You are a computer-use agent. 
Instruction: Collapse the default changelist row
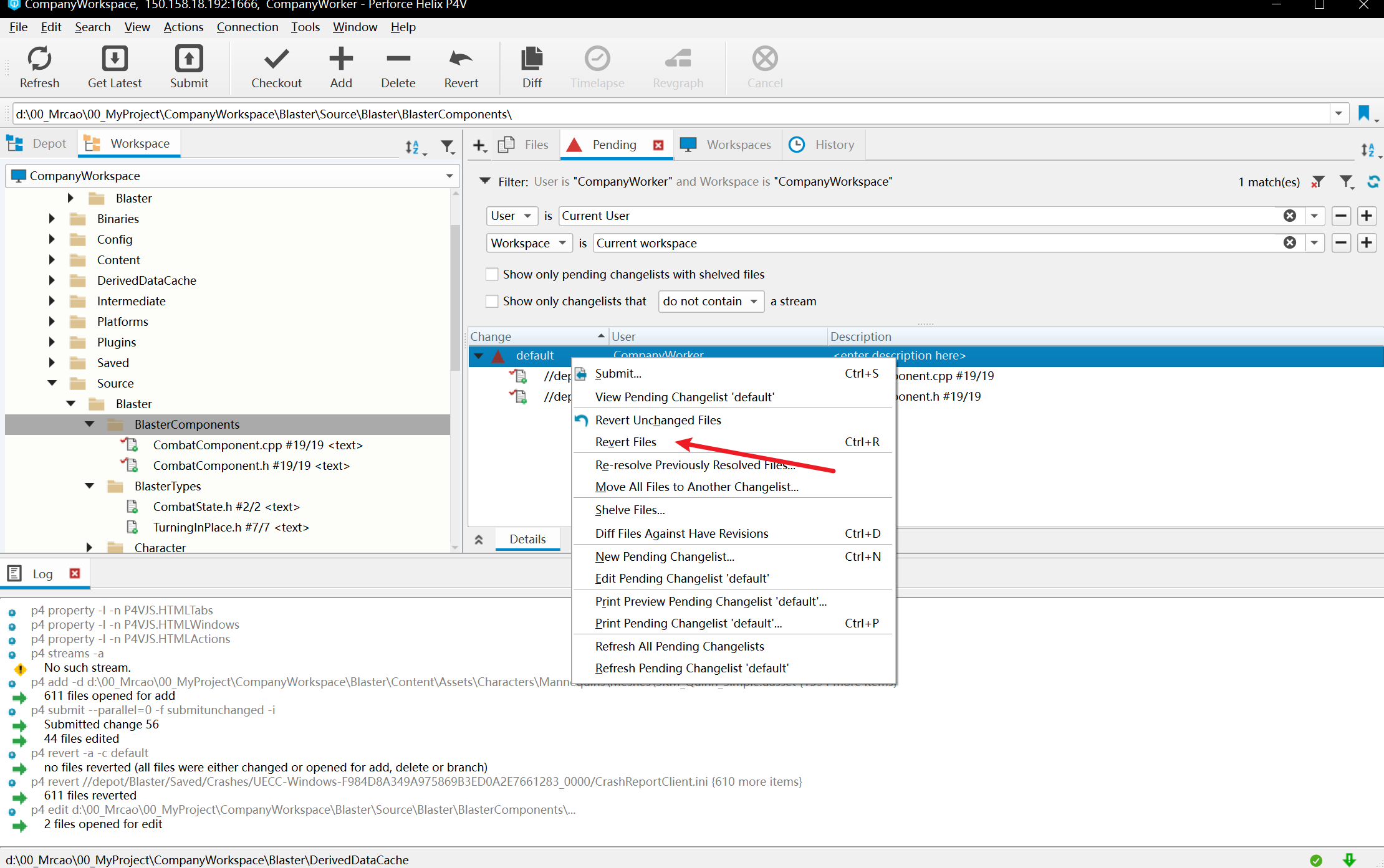(x=479, y=356)
